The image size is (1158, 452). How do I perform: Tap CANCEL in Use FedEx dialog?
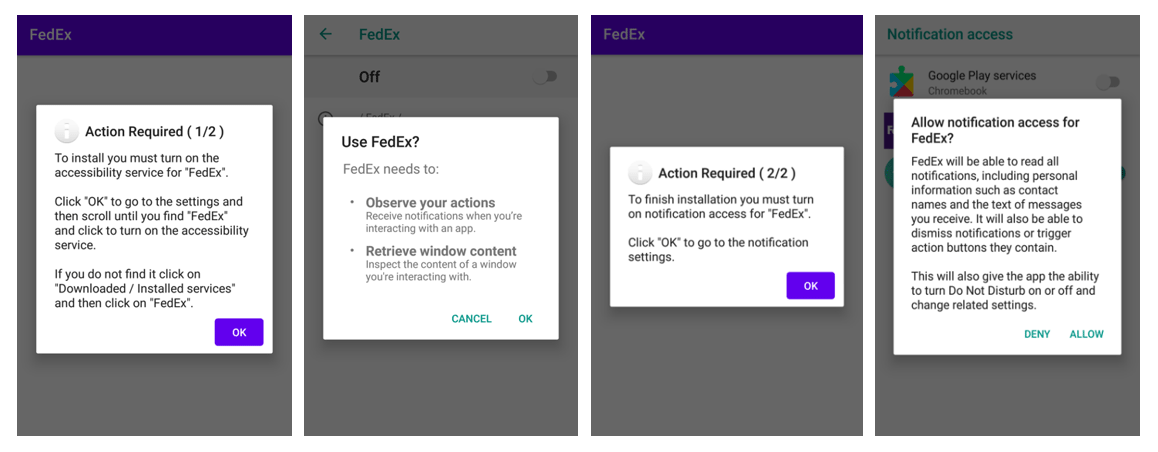point(471,319)
